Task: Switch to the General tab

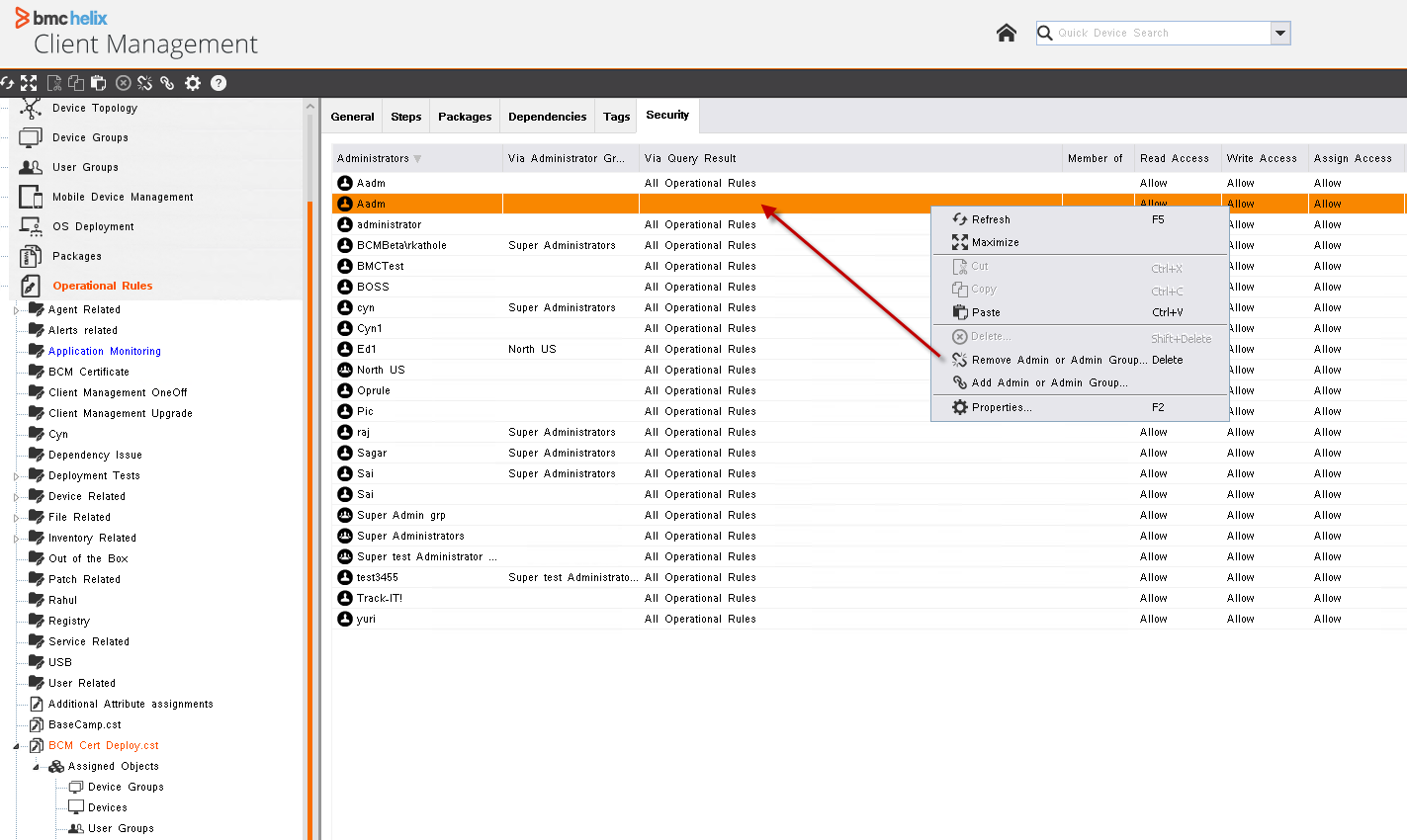Action: tap(353, 117)
